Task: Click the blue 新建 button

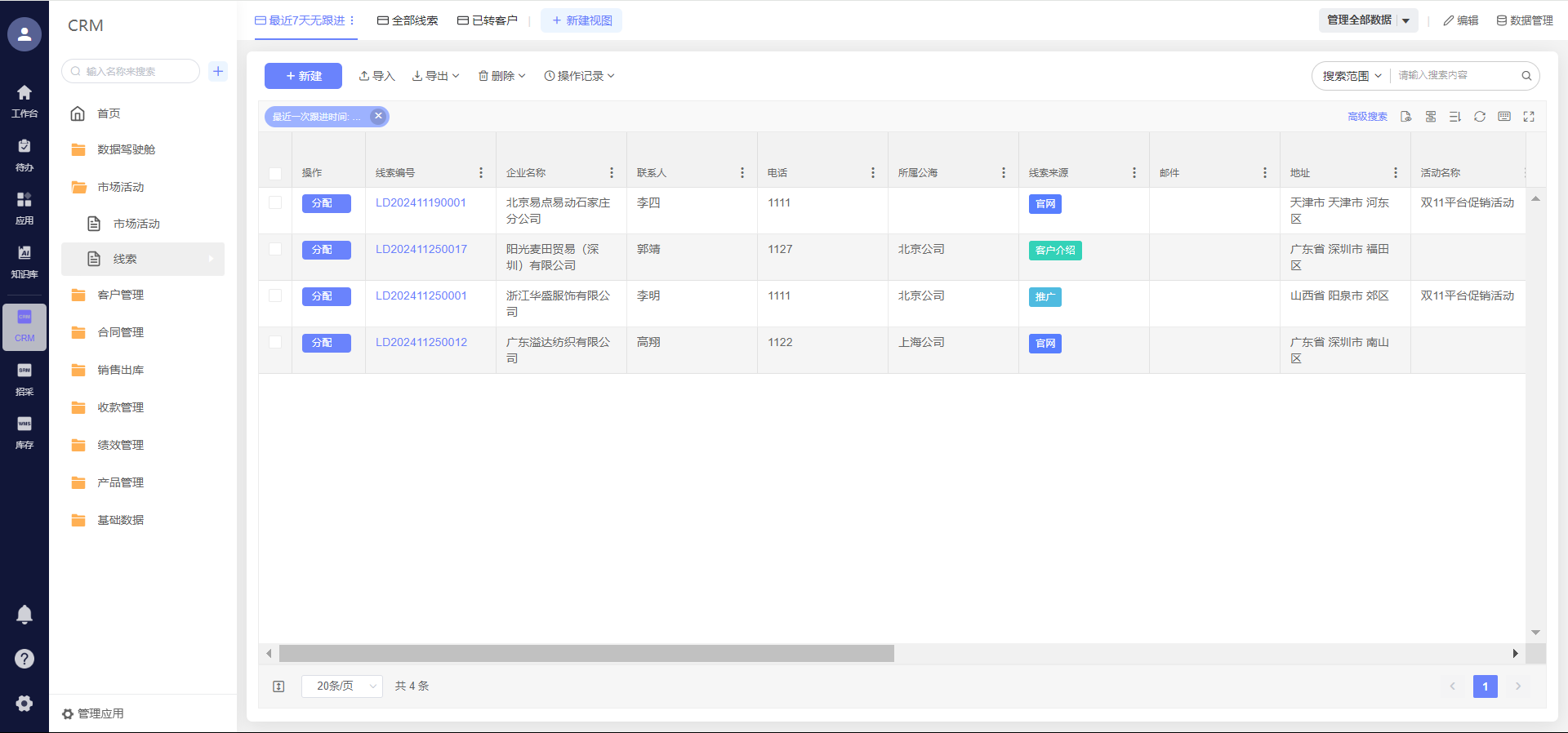Action: (303, 76)
